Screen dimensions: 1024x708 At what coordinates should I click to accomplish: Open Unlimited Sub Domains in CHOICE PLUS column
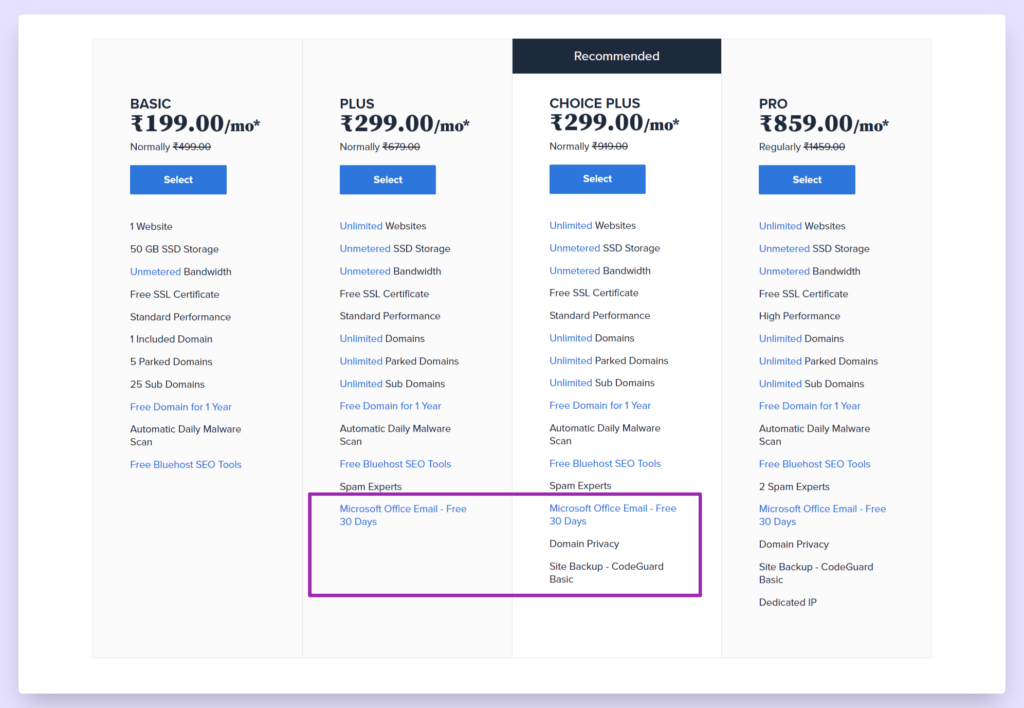tap(571, 383)
